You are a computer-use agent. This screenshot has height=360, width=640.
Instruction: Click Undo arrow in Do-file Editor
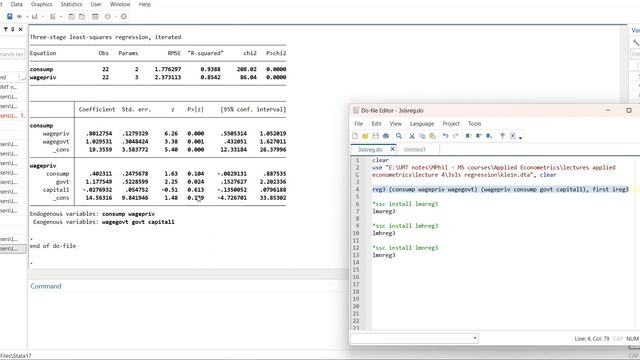[445, 136]
